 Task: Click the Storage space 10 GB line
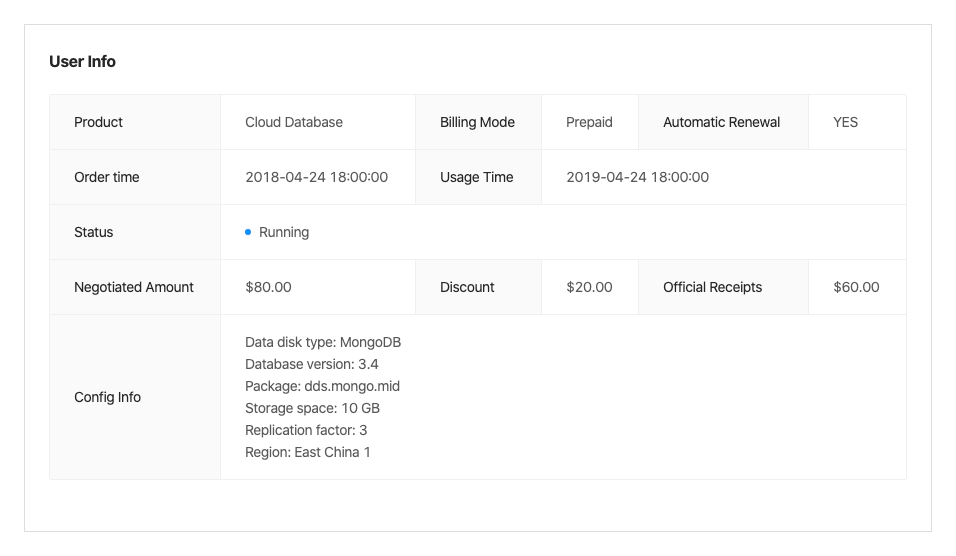pos(312,408)
